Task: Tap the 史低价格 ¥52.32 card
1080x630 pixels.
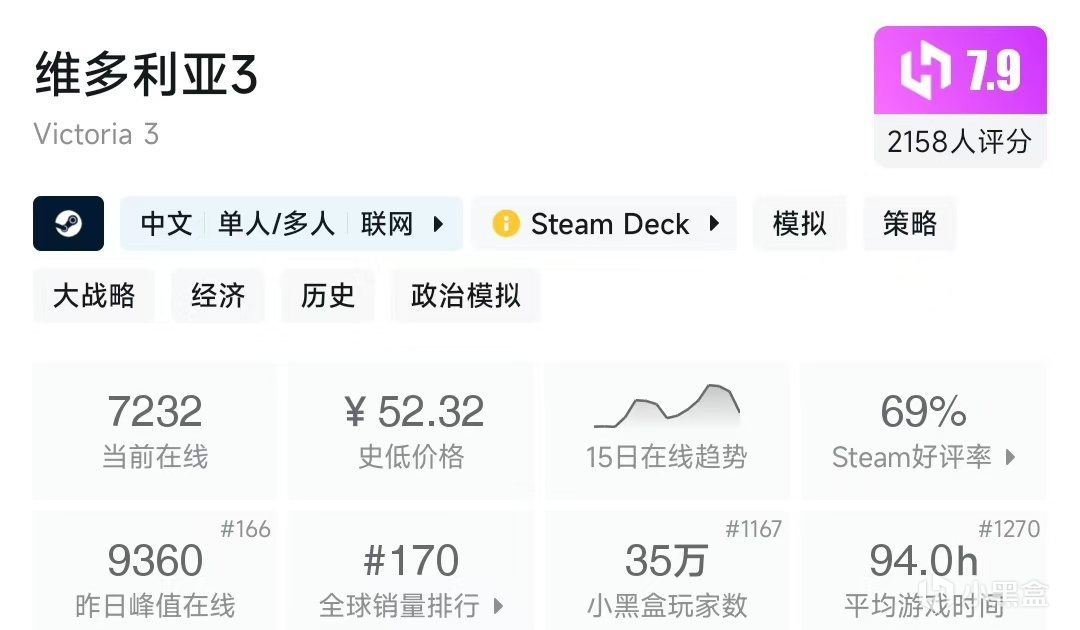Action: pos(411,430)
